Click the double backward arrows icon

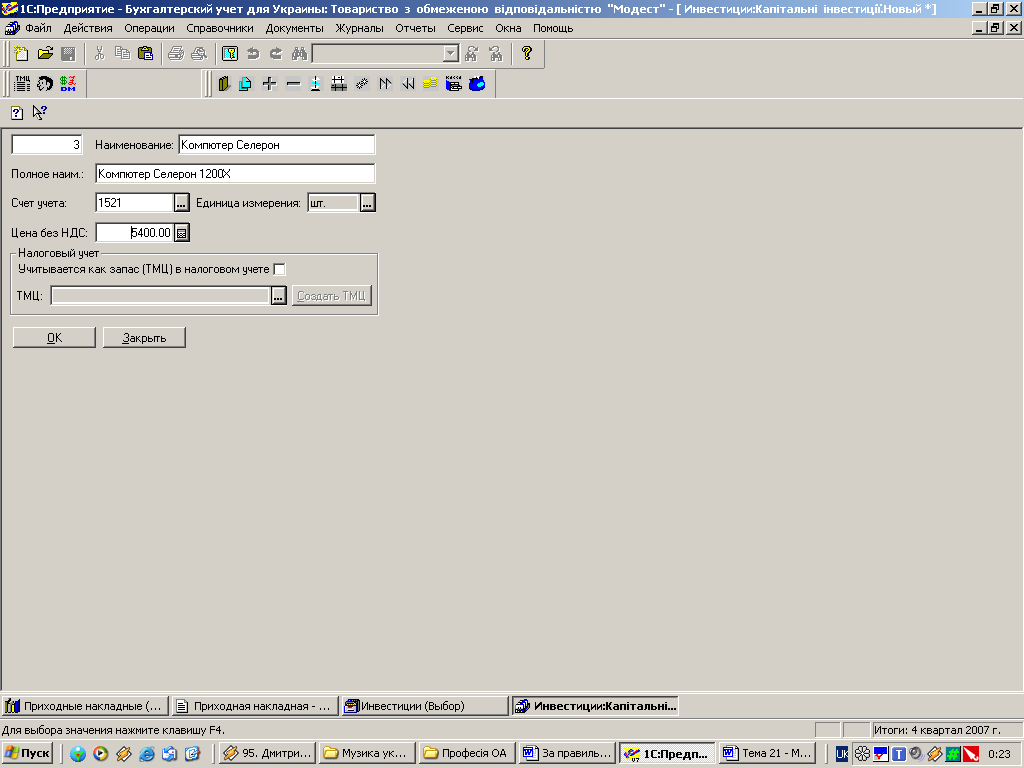pos(408,84)
